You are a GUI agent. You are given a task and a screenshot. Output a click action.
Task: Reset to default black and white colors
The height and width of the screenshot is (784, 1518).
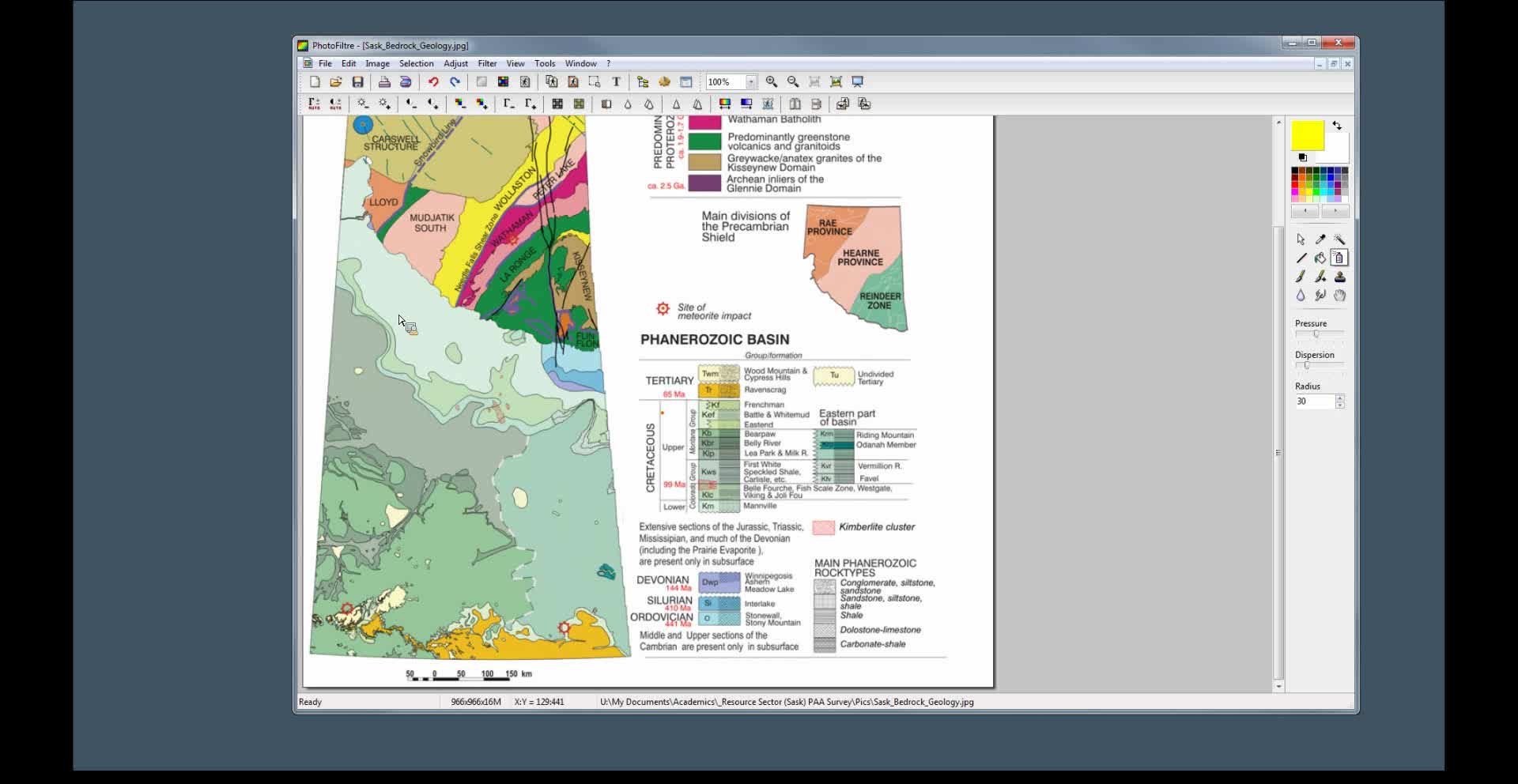pyautogui.click(x=1303, y=158)
